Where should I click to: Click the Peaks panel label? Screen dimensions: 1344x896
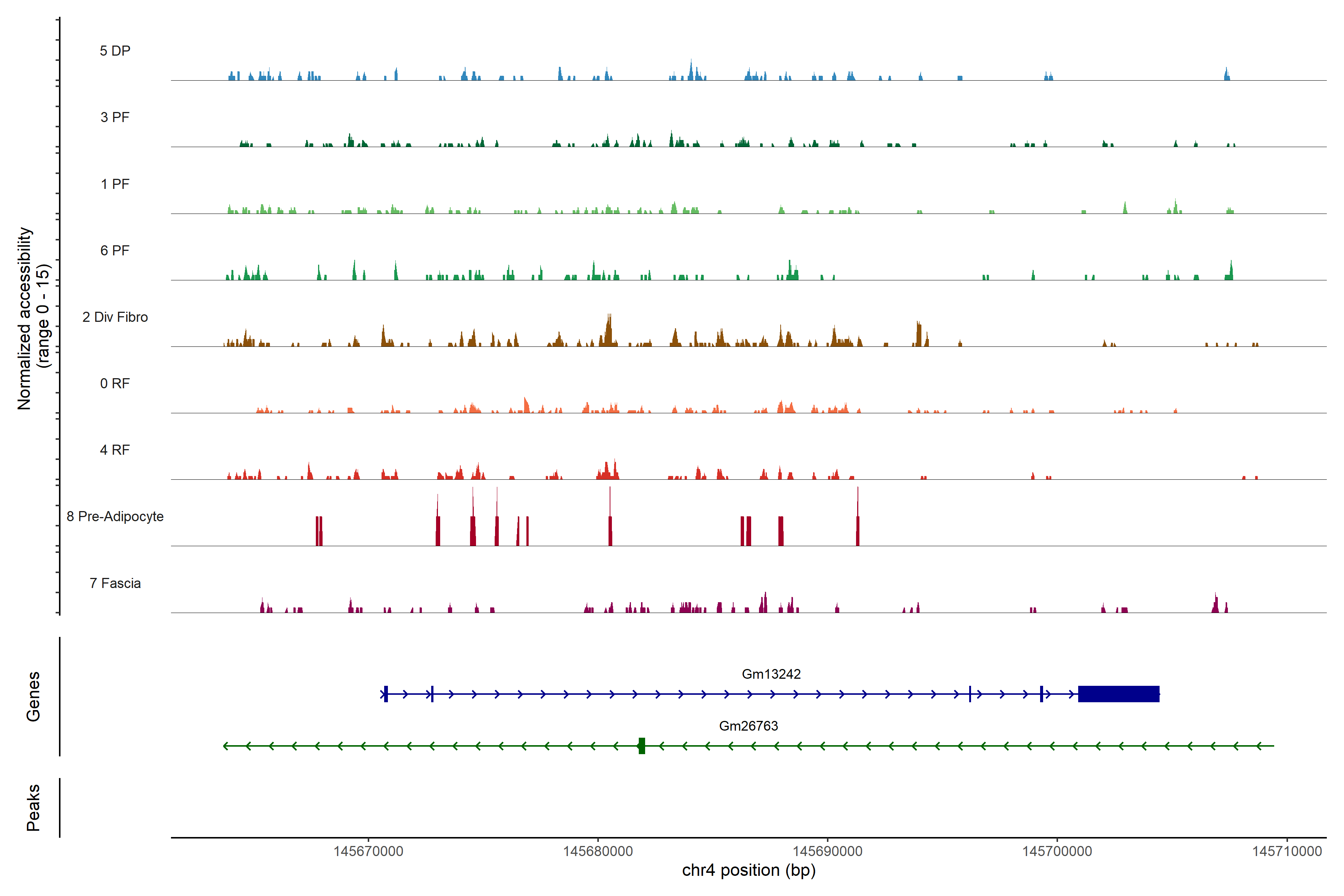33,808
